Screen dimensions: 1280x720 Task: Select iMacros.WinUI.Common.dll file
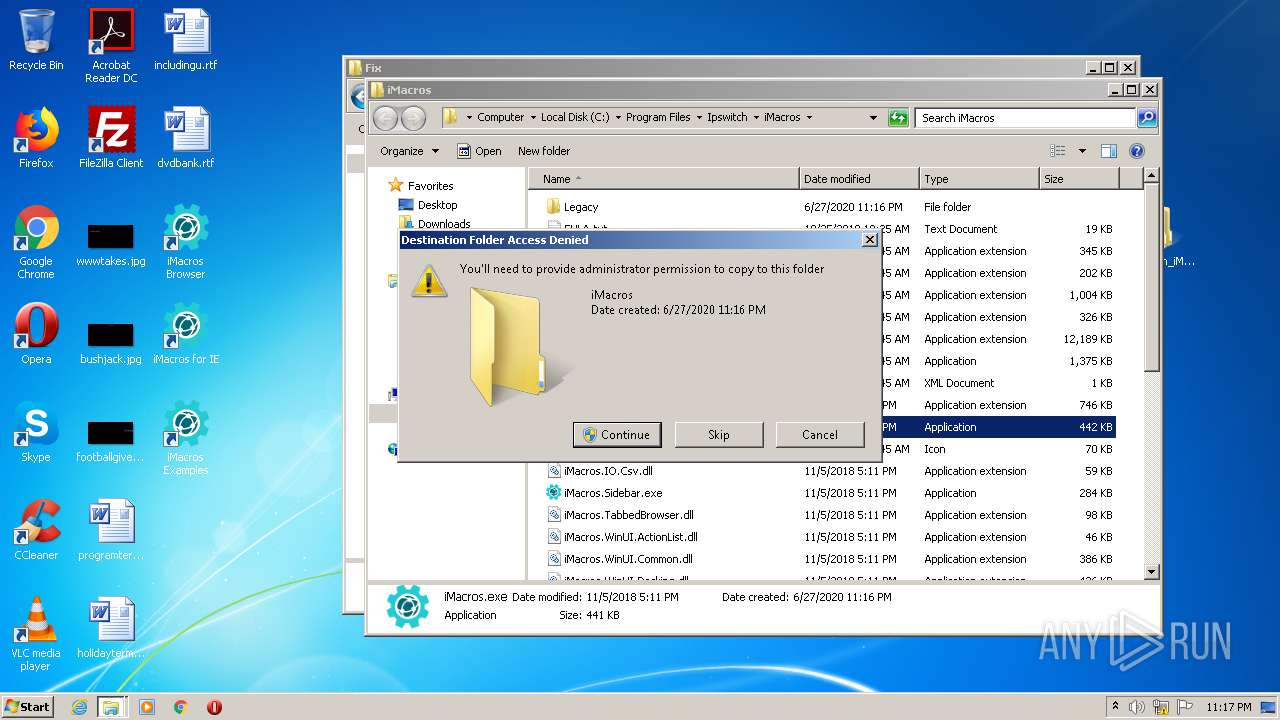pos(829,559)
